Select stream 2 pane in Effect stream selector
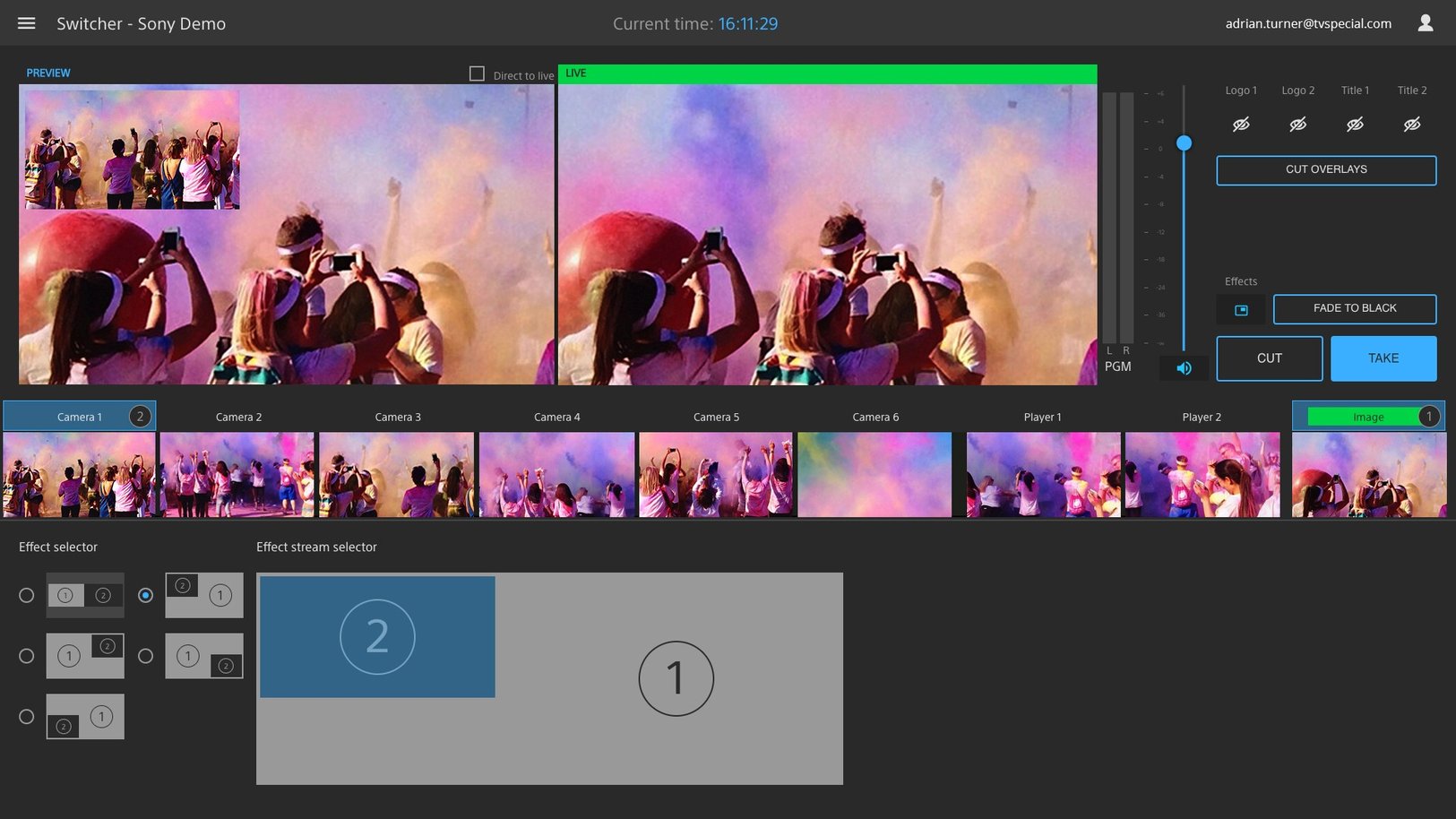Viewport: 1456px width, 819px height. (377, 635)
